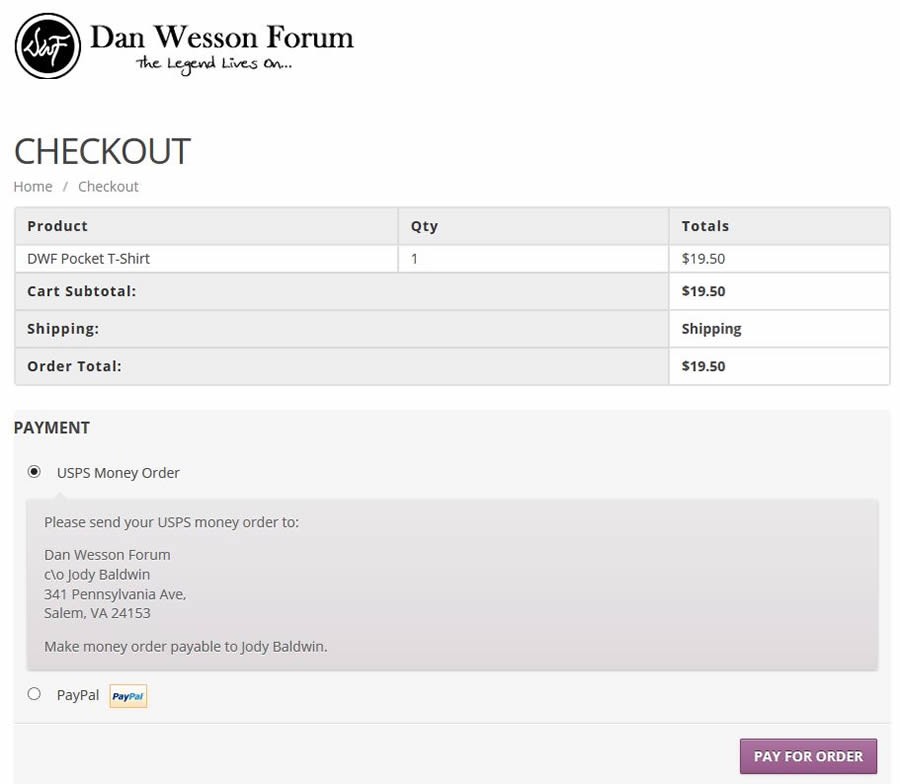
Task: Click the Cart Subtotal row label
Action: 82,292
